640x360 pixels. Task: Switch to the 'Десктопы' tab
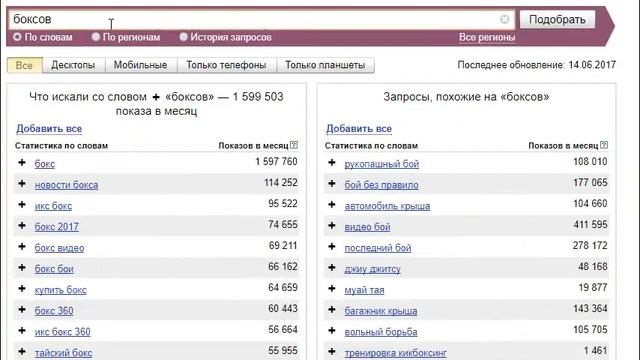pos(73,65)
